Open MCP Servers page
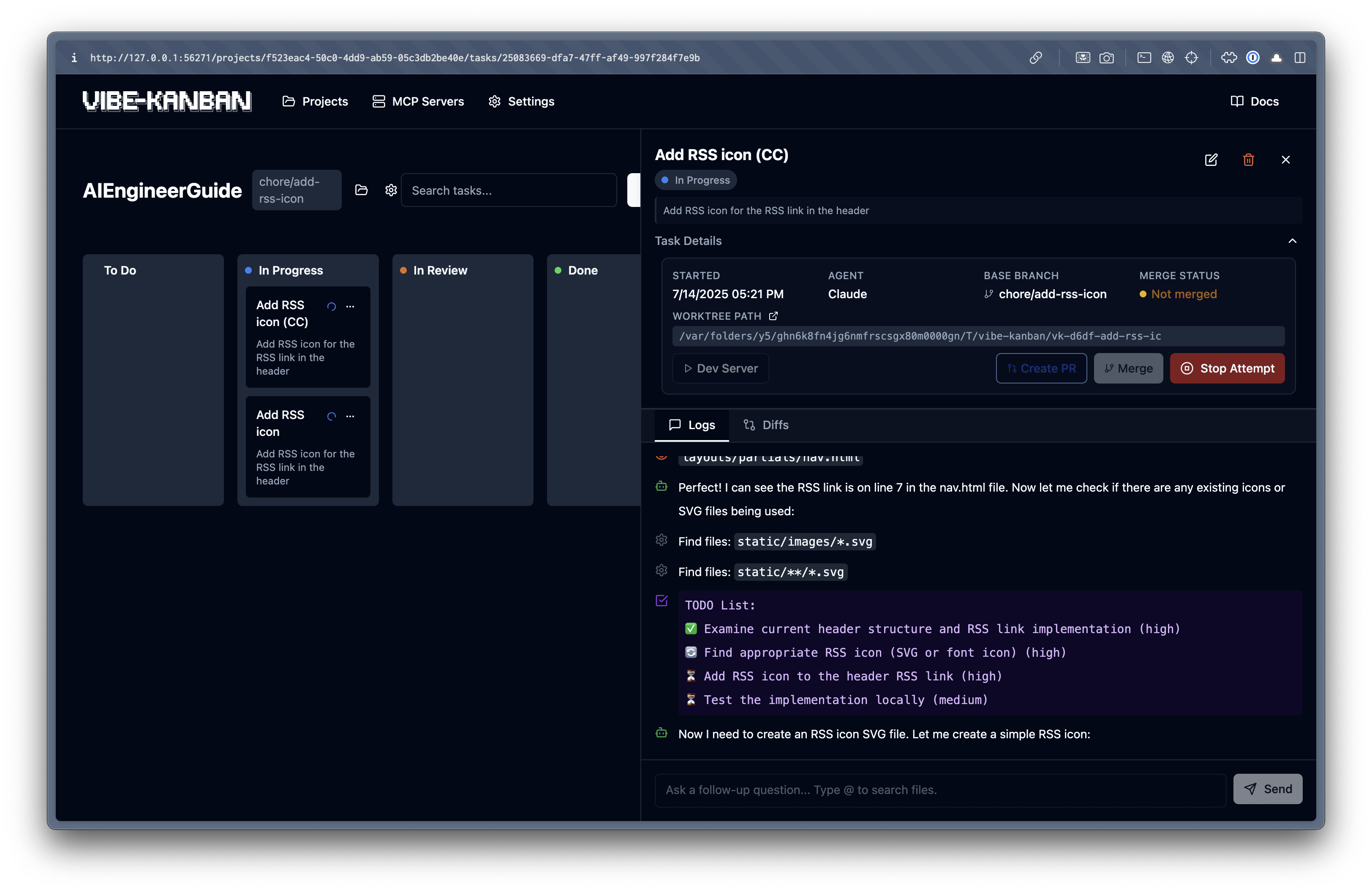 (418, 101)
